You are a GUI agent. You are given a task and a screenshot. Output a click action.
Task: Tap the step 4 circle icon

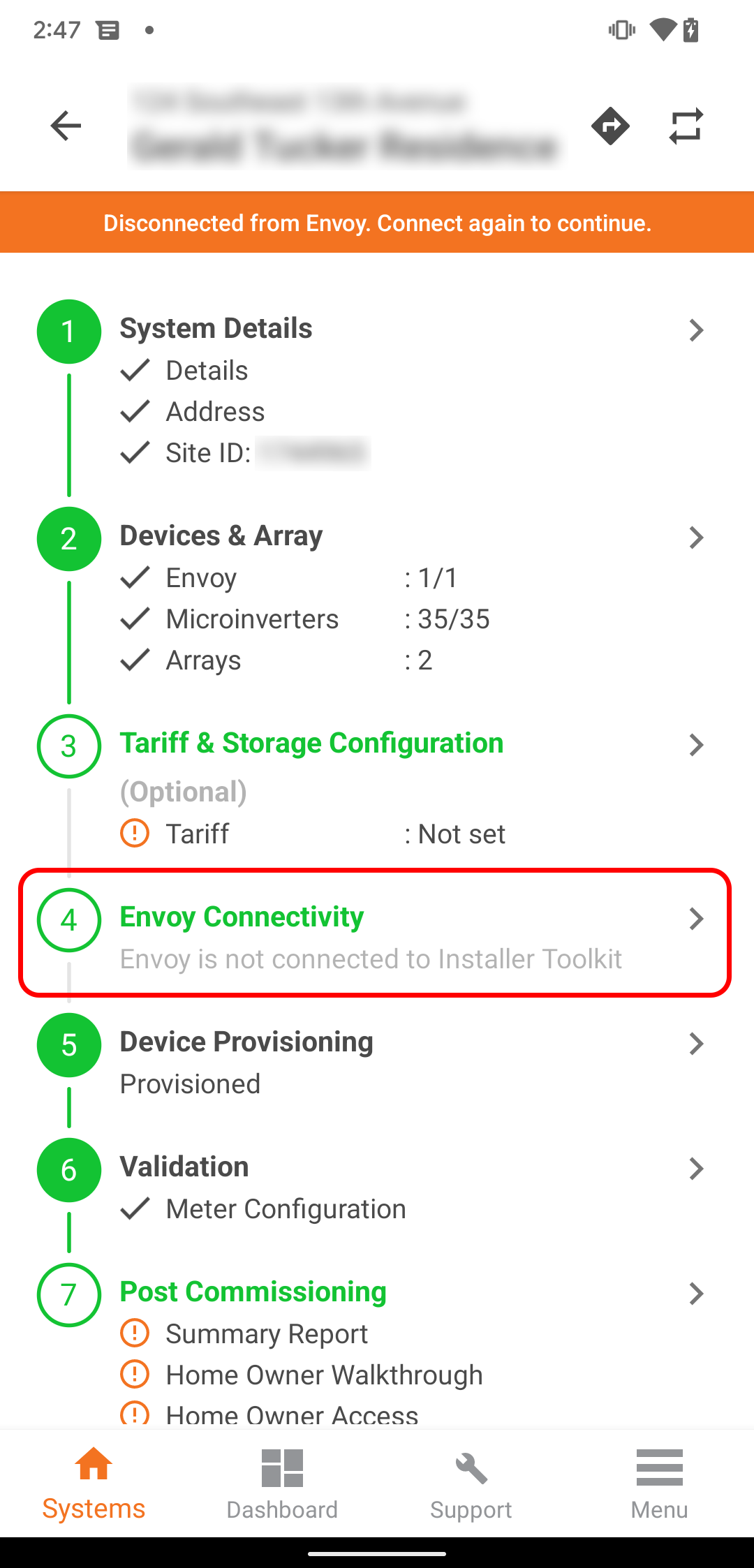68,919
